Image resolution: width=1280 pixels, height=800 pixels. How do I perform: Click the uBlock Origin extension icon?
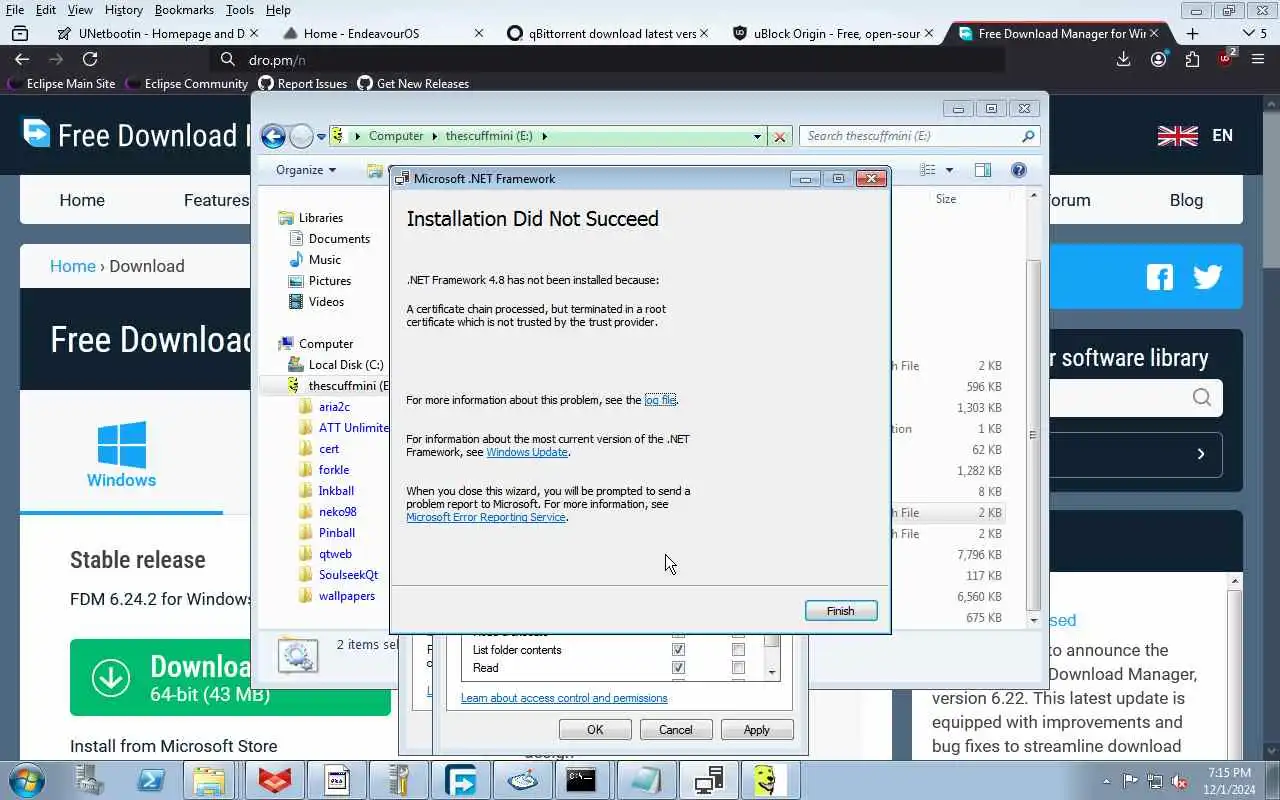pyautogui.click(x=1225, y=59)
